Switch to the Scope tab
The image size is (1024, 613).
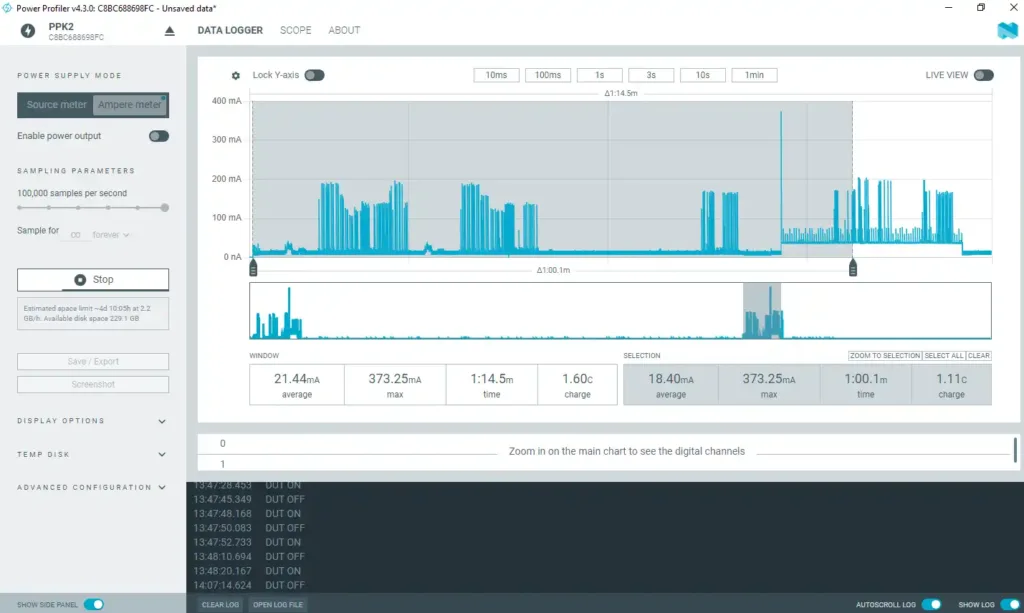coord(295,30)
